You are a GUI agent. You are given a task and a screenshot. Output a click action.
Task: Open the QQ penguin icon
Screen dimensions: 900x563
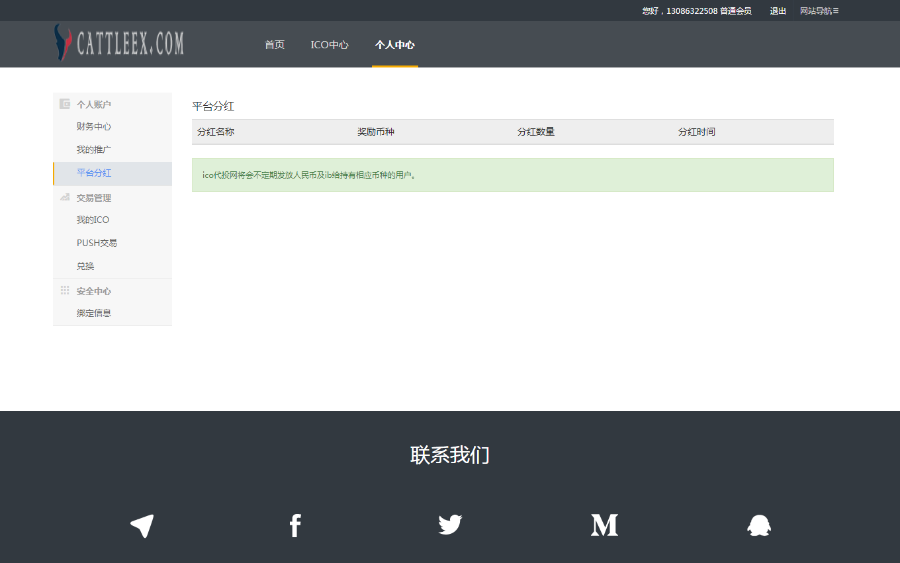[759, 525]
